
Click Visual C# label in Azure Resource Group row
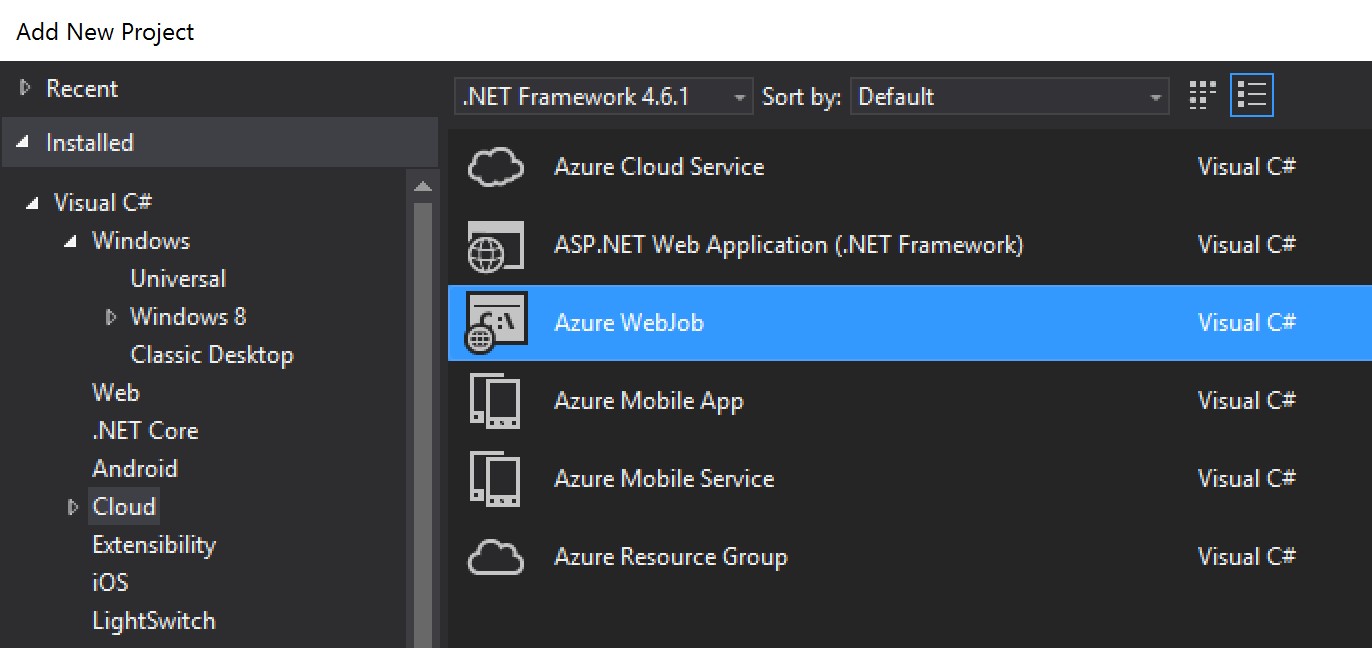[x=1247, y=557]
